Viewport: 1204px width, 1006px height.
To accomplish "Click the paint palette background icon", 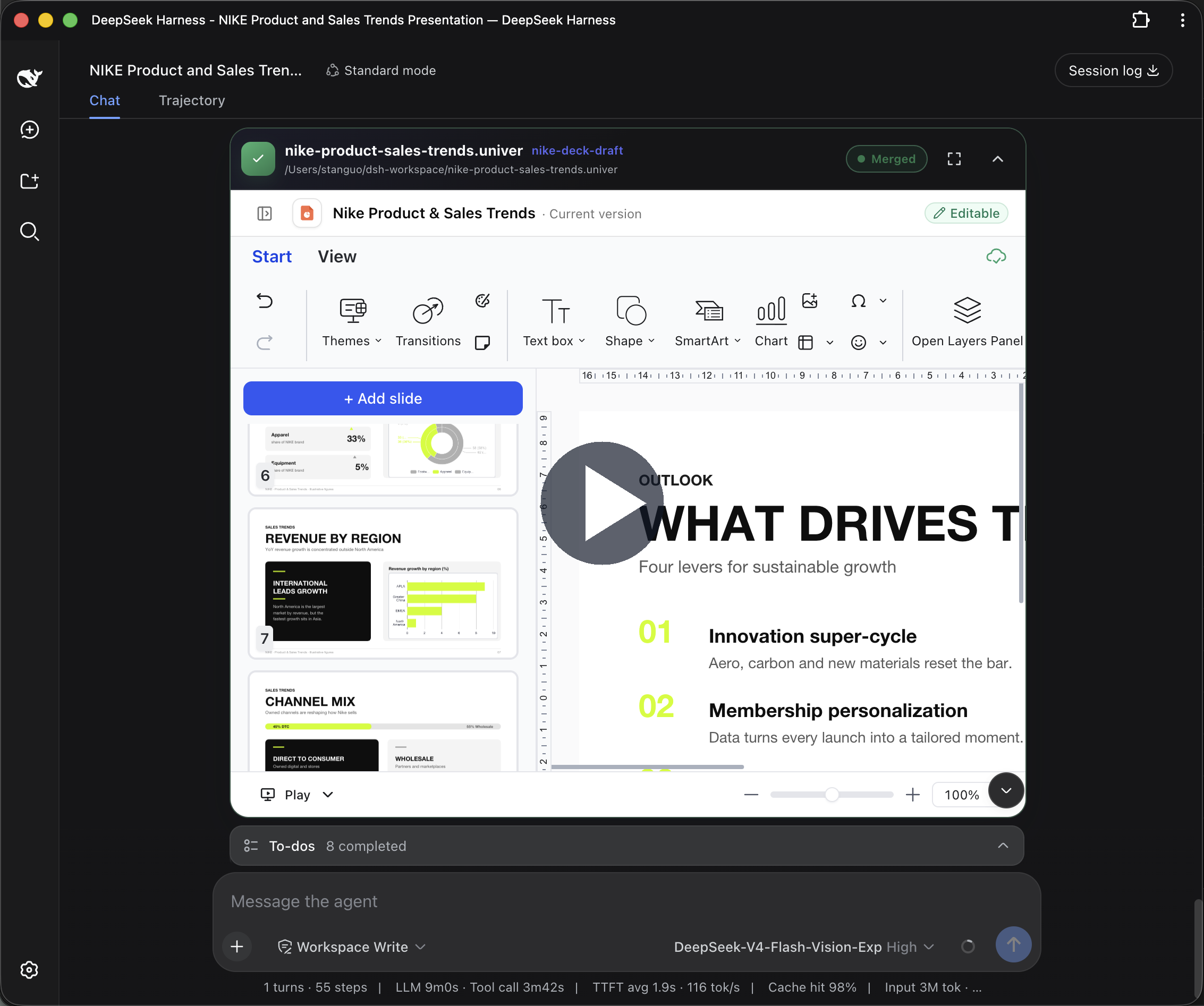I will [x=483, y=301].
